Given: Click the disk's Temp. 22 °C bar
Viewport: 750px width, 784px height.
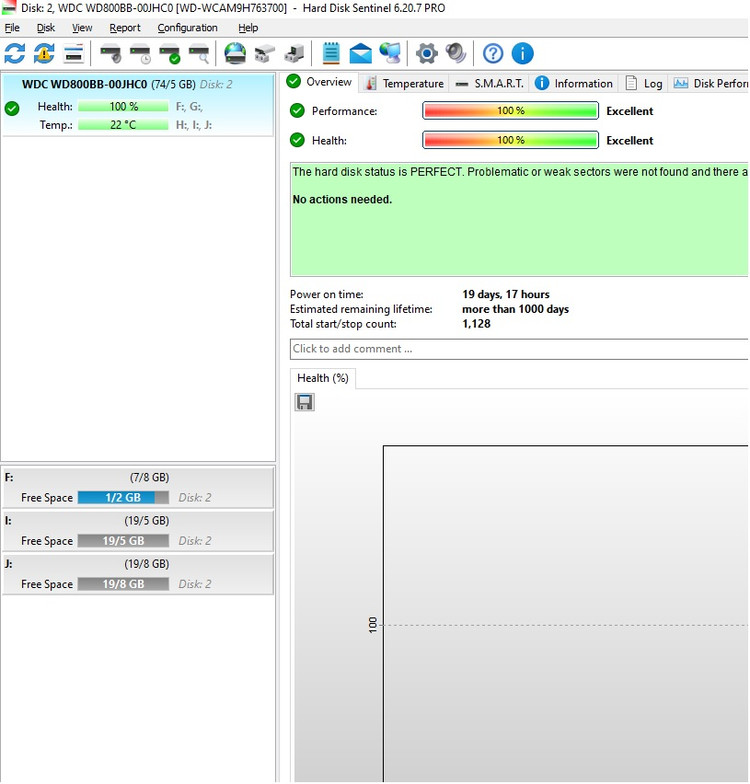Looking at the screenshot, I should pyautogui.click(x=124, y=125).
